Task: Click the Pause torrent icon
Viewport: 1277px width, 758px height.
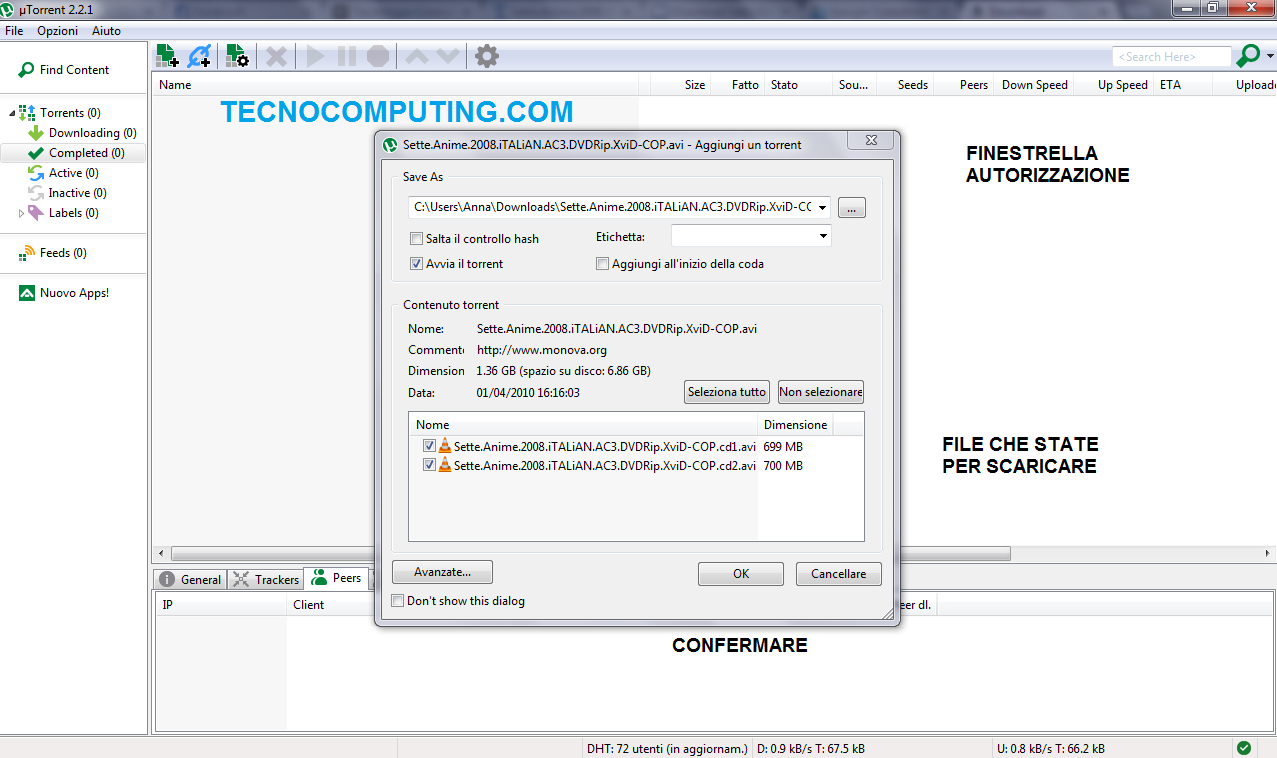Action: pos(346,57)
